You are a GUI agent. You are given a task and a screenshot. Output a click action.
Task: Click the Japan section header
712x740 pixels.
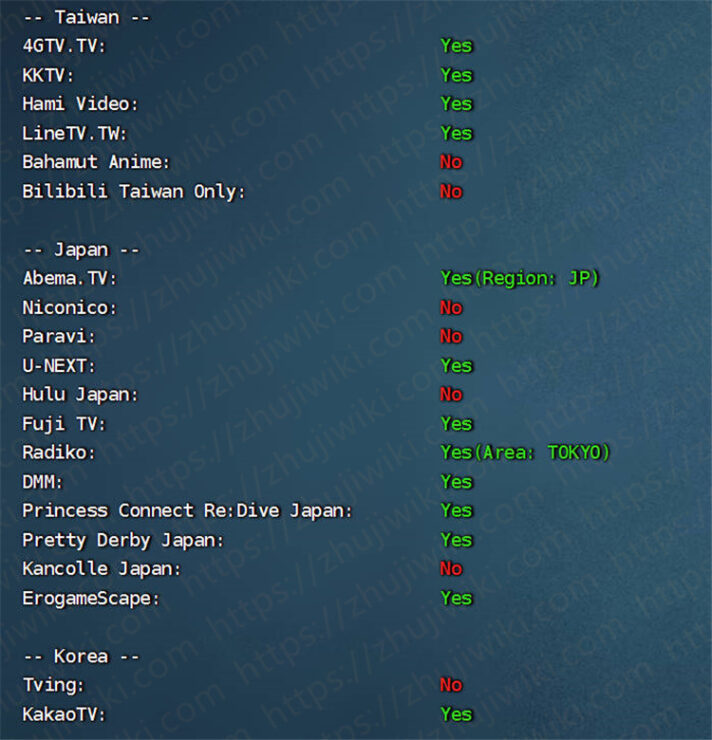pyautogui.click(x=82, y=250)
